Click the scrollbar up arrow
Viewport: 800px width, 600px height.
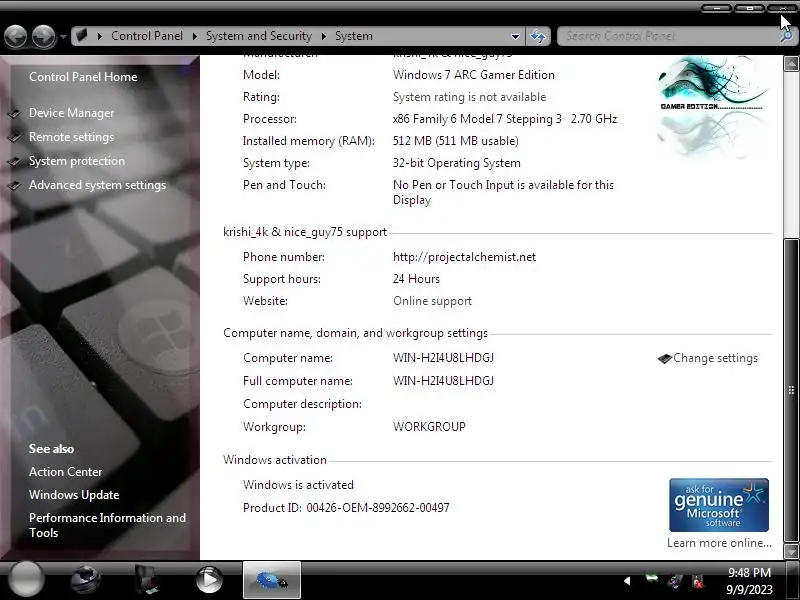791,64
